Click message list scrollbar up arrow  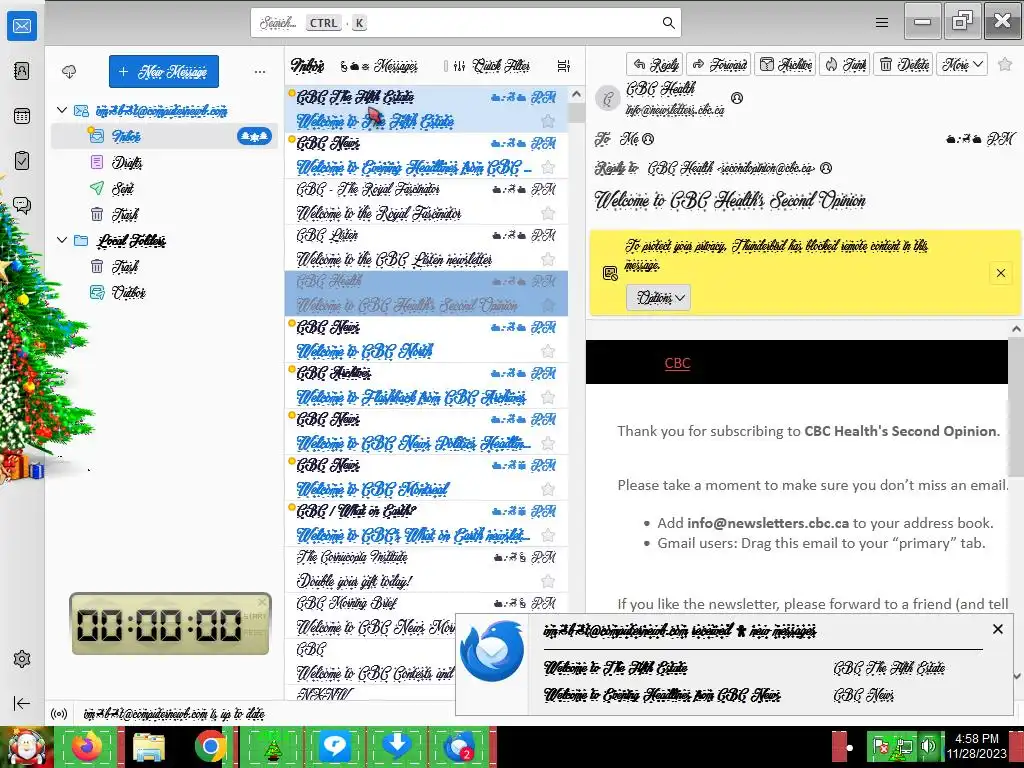point(576,94)
